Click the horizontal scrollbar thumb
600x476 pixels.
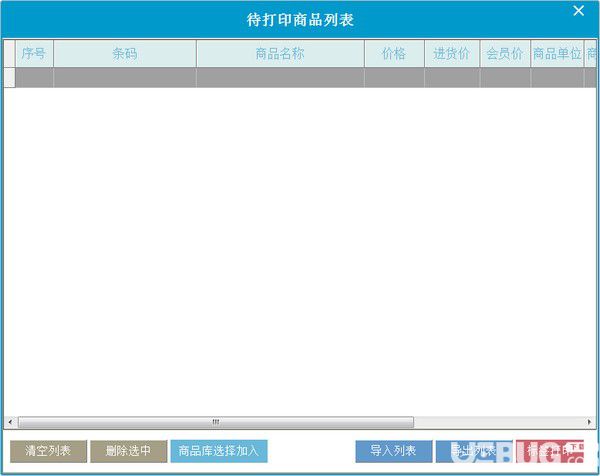point(216,422)
